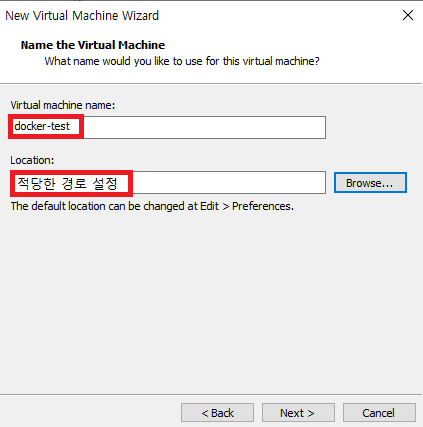Click the default location Preferences hint text

[x=152, y=206]
